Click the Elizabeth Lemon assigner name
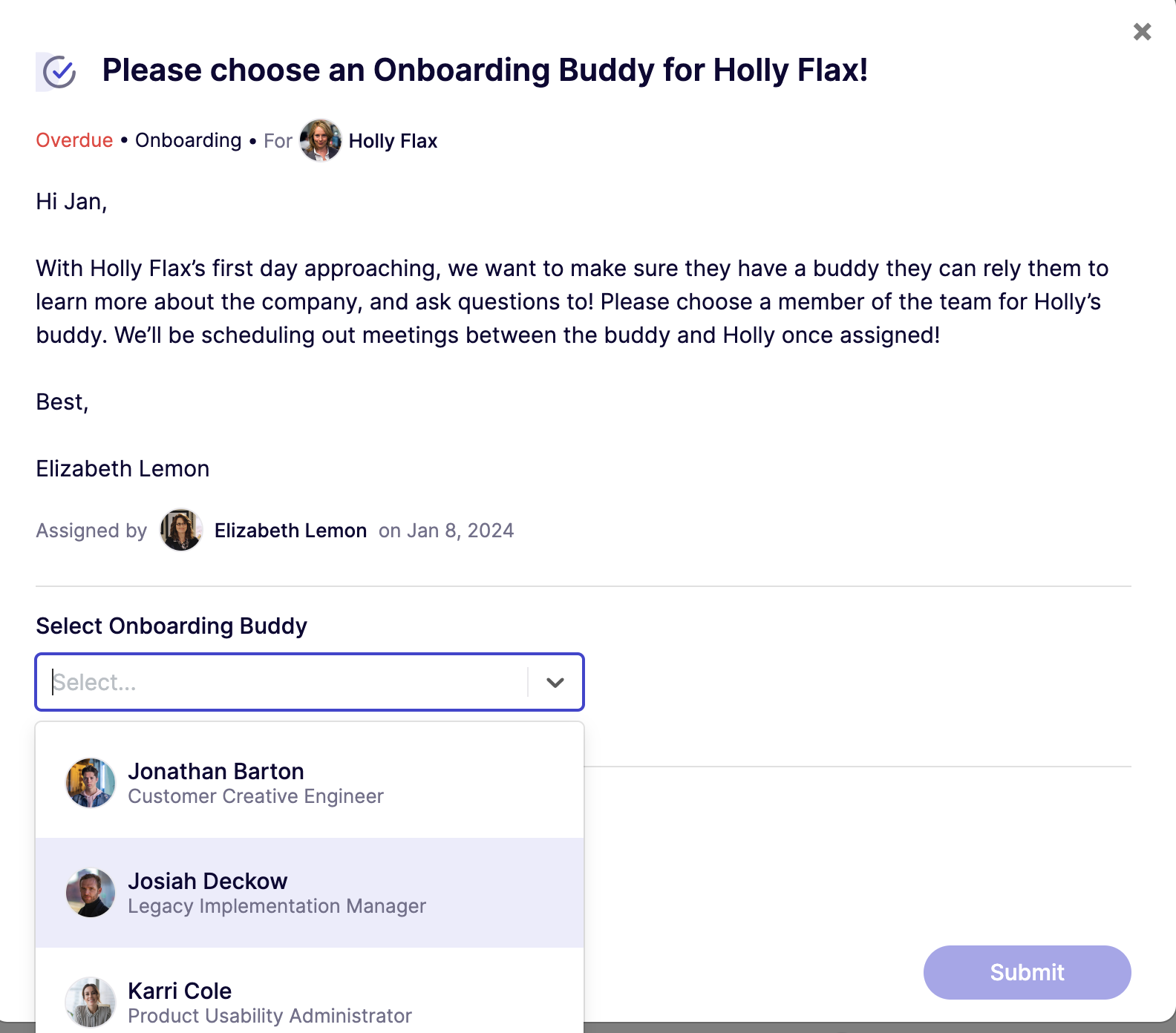This screenshot has width=1176, height=1033. point(290,530)
